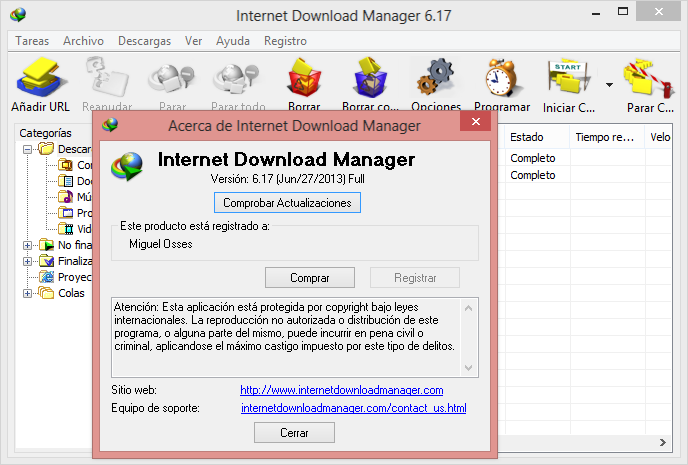Viewport: 688px width, 465px height.
Task: Click the large IDM globe logo in dialog
Action: pyautogui.click(x=128, y=166)
